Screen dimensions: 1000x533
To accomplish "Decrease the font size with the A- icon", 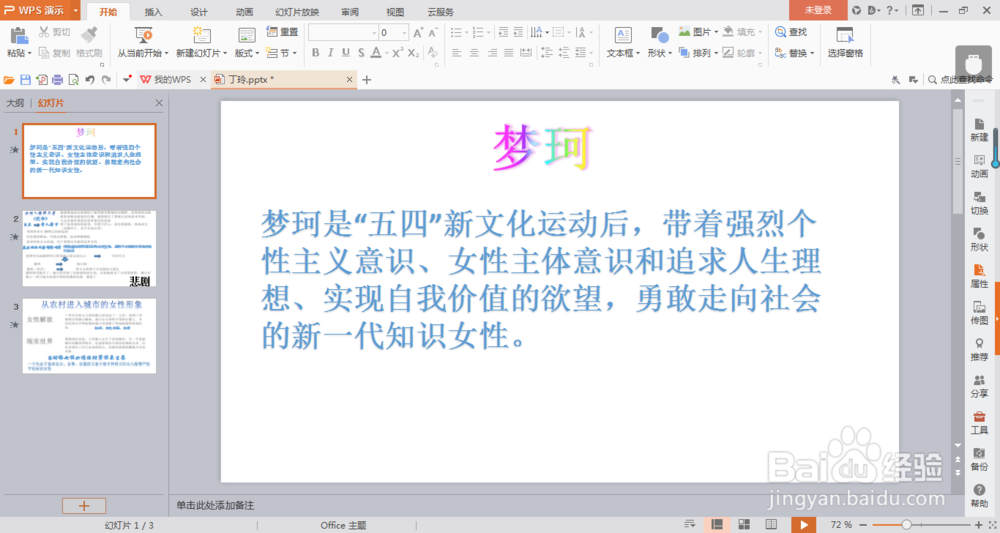I will pyautogui.click(x=433, y=33).
